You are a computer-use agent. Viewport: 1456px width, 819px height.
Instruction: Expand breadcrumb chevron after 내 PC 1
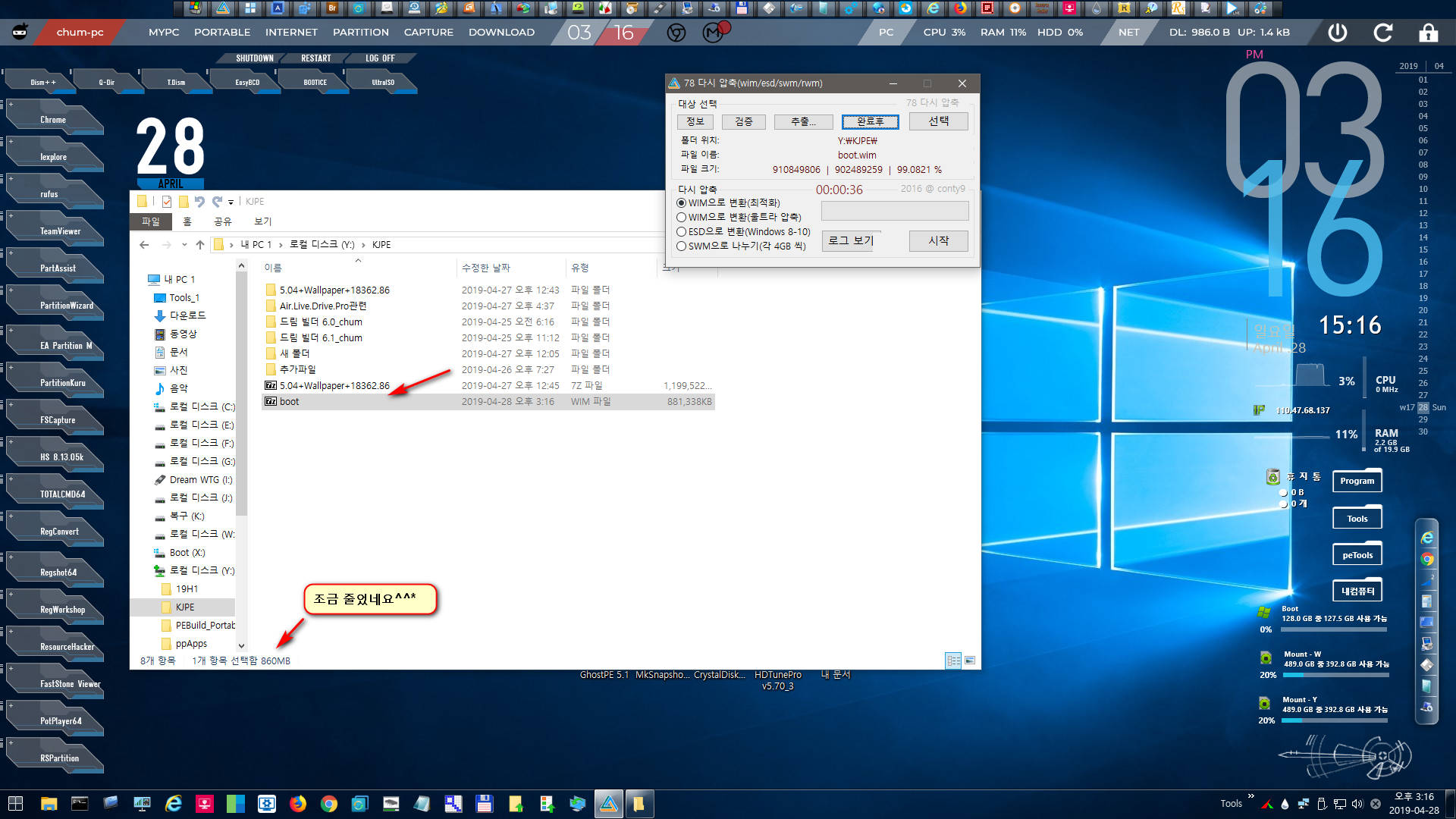[x=281, y=245]
